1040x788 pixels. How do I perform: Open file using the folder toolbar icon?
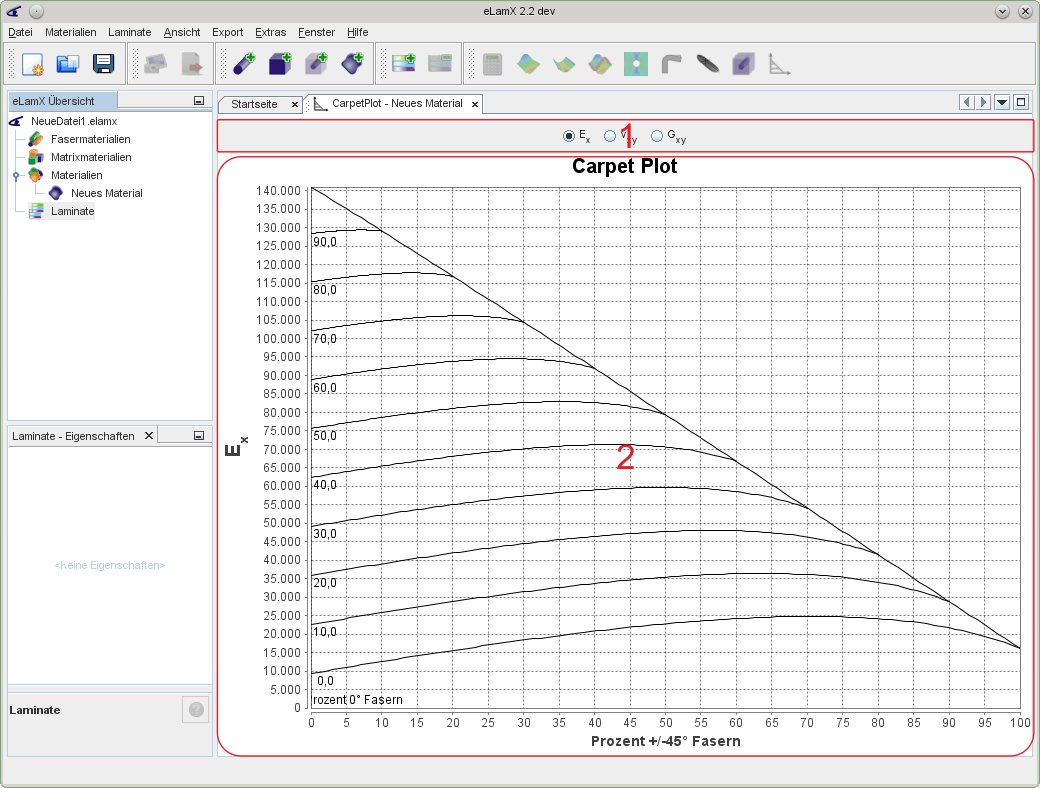(x=68, y=64)
